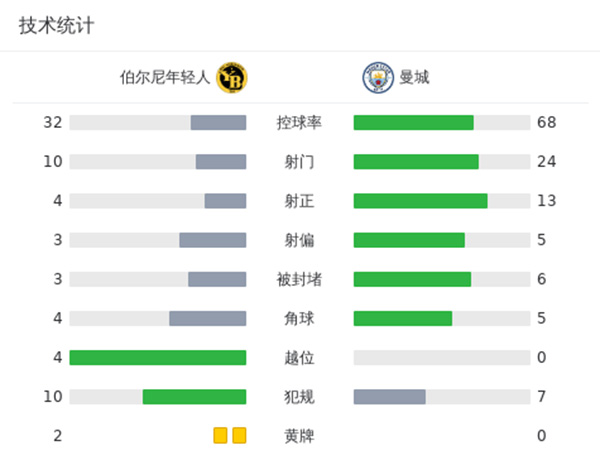This screenshot has height=455, width=600.
Task: Select the 技术统计 section heading
Action: click(x=56, y=26)
